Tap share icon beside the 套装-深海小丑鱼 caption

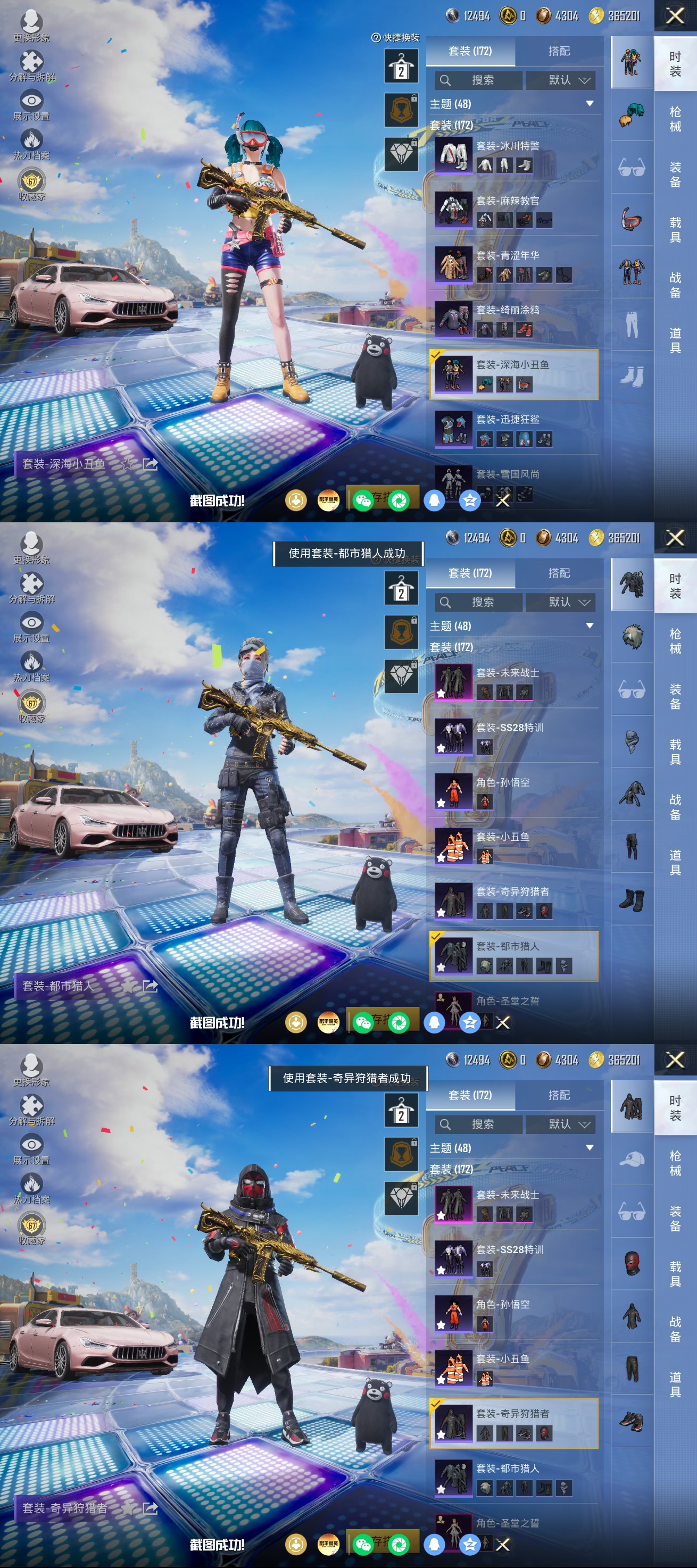point(150,464)
